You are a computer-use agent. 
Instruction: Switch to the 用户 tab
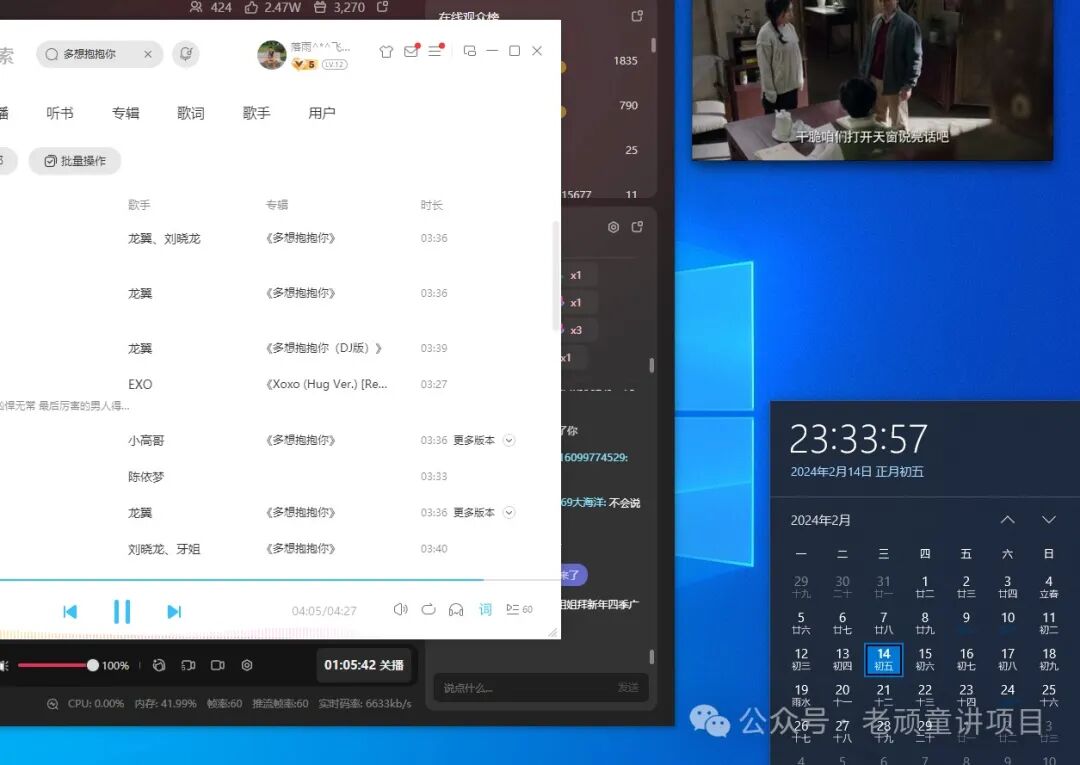[321, 113]
